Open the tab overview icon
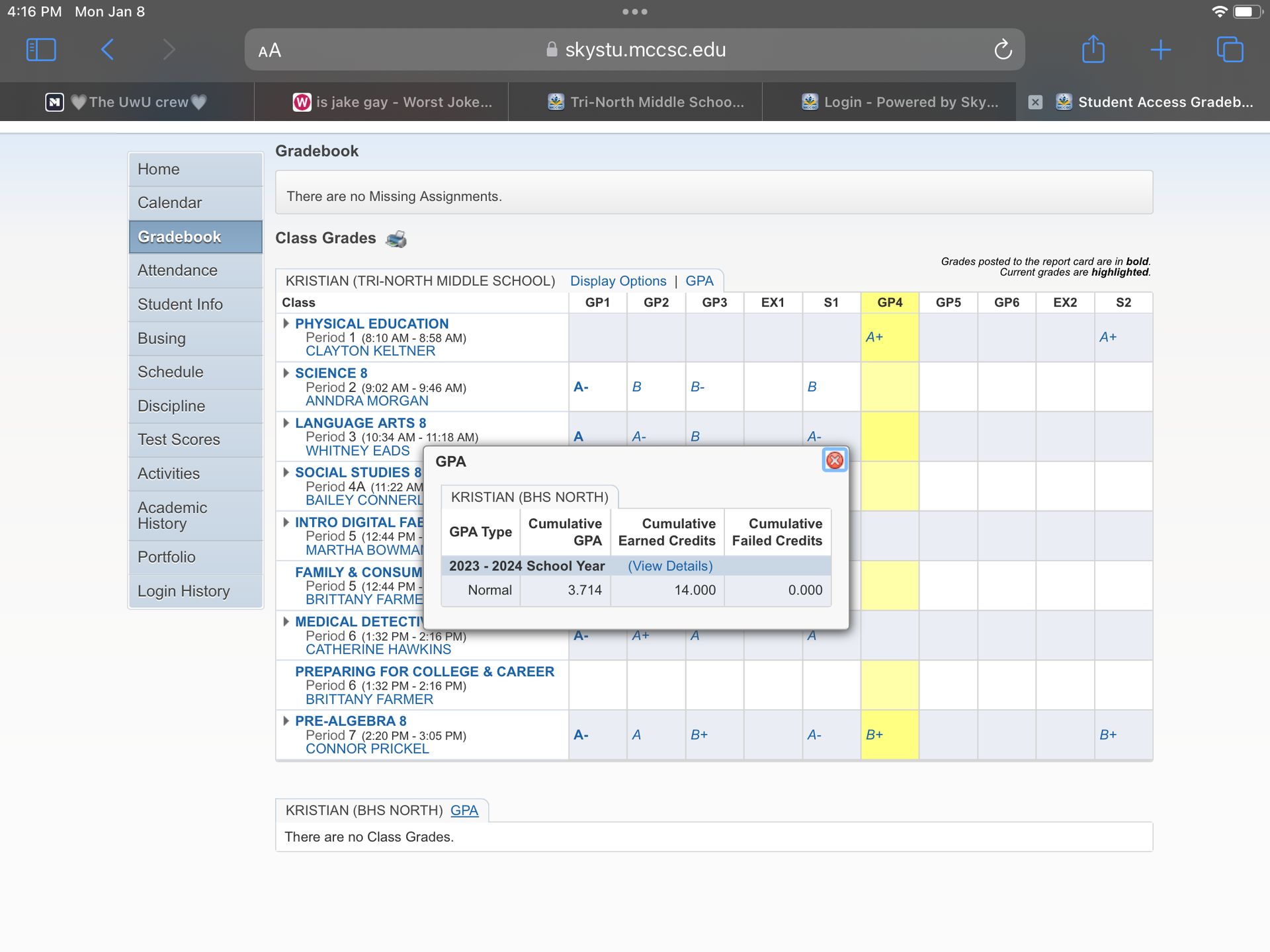1270x952 pixels. 1230,50
